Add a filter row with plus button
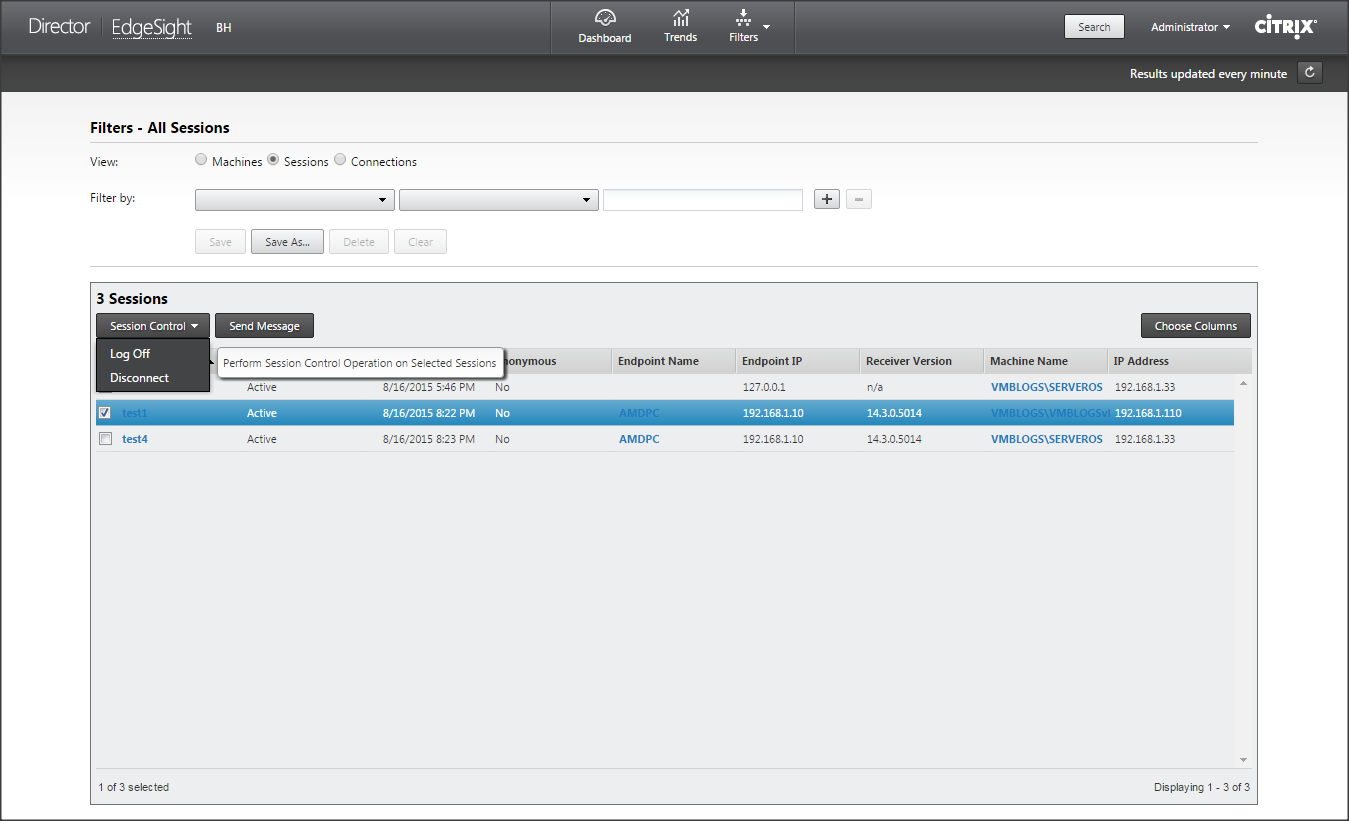The width and height of the screenshot is (1349, 821). (826, 200)
